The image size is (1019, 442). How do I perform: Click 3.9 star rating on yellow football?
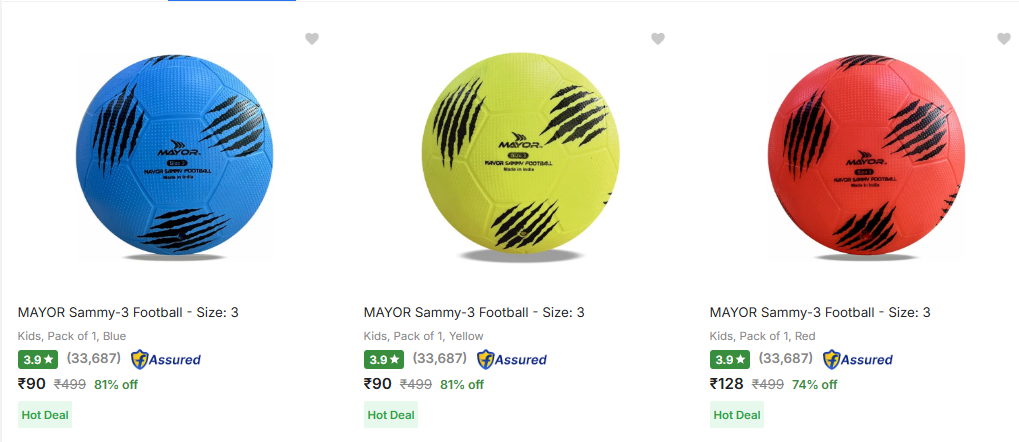click(384, 359)
